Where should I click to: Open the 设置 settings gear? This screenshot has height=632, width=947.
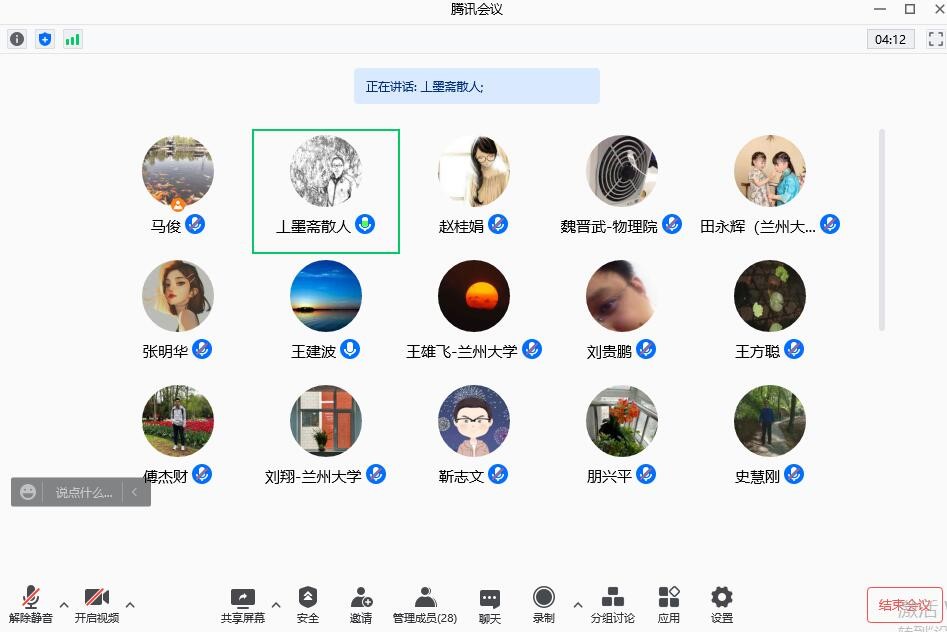[722, 604]
